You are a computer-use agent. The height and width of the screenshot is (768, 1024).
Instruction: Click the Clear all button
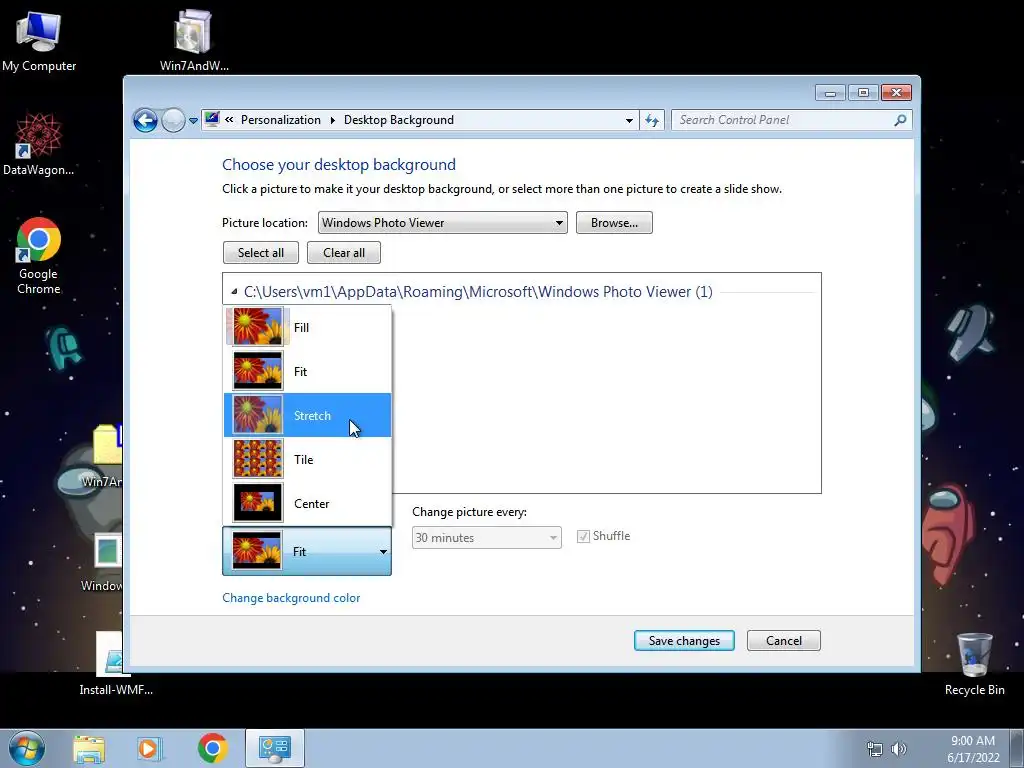coord(344,253)
